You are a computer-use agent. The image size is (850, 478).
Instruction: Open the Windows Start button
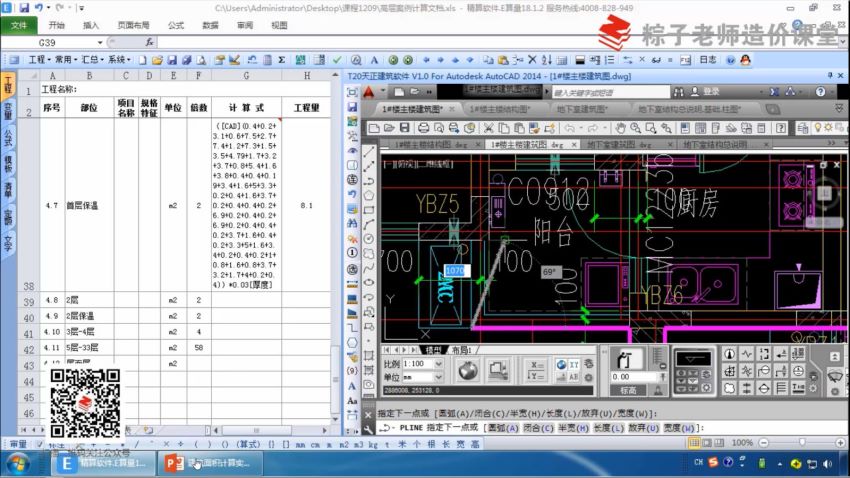click(x=19, y=464)
